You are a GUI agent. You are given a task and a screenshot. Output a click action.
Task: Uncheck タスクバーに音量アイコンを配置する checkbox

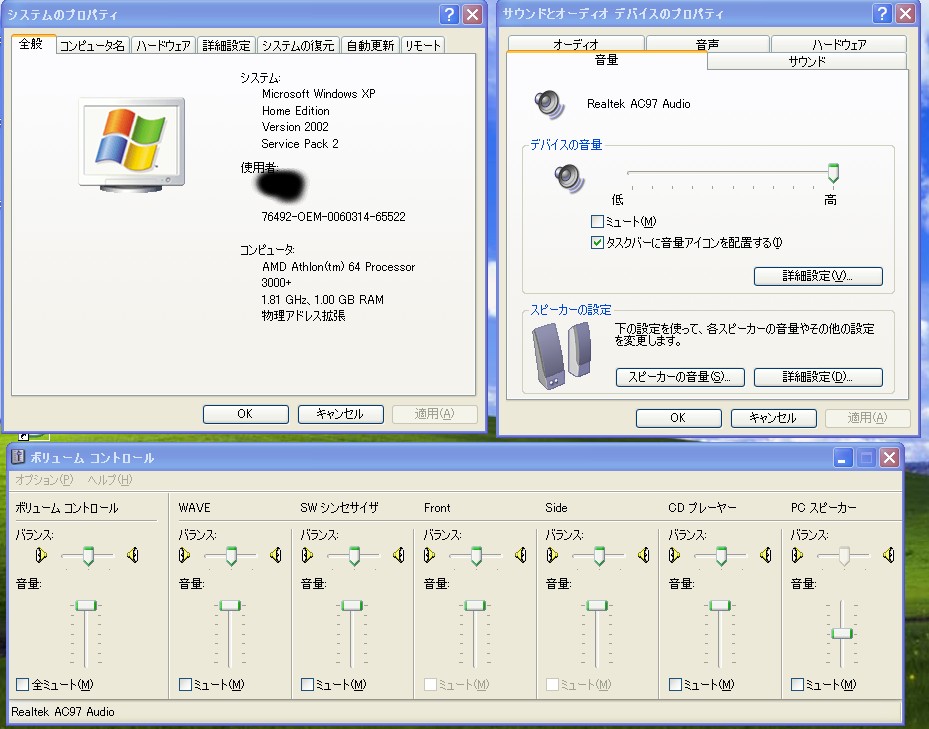(x=598, y=242)
